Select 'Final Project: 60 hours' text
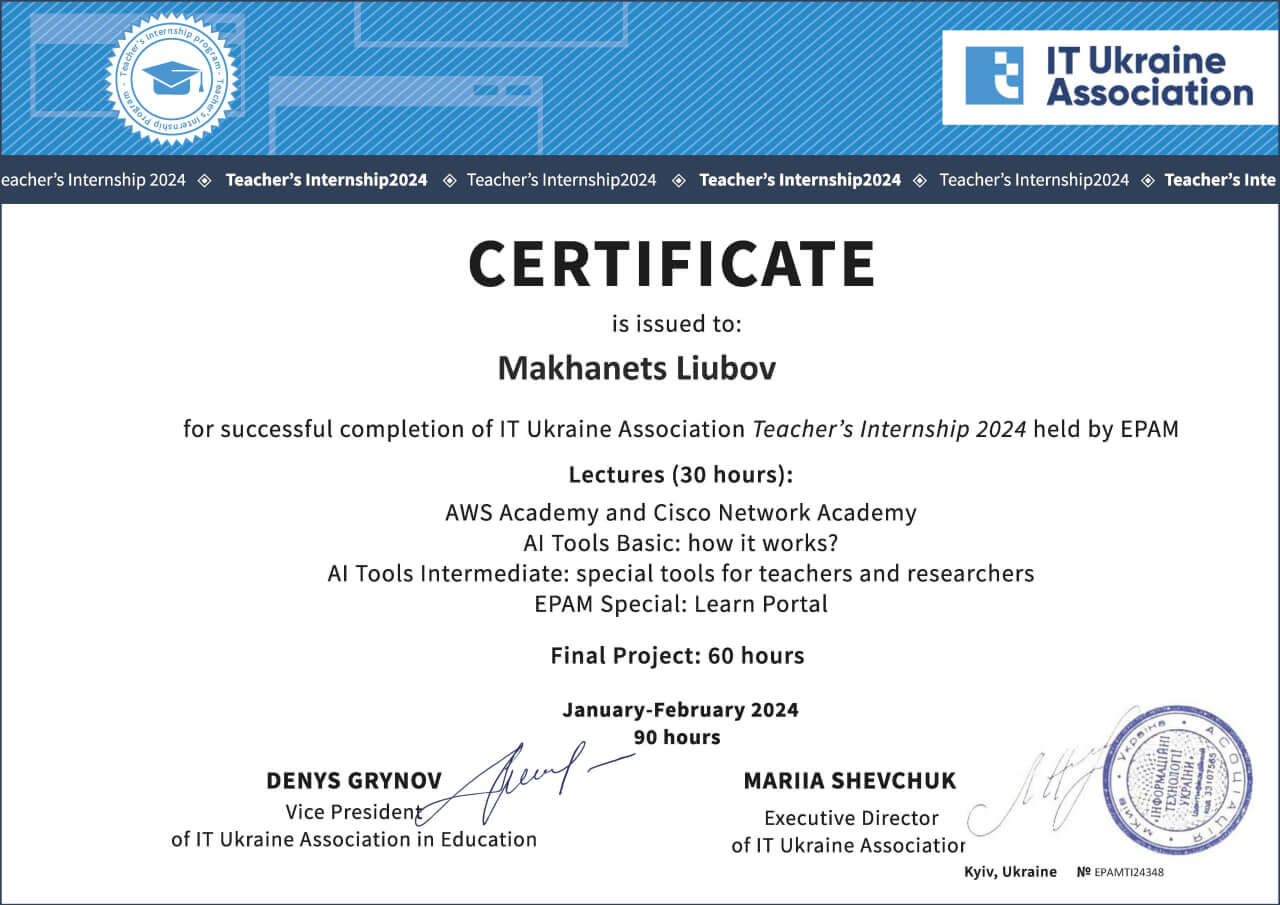 click(677, 656)
